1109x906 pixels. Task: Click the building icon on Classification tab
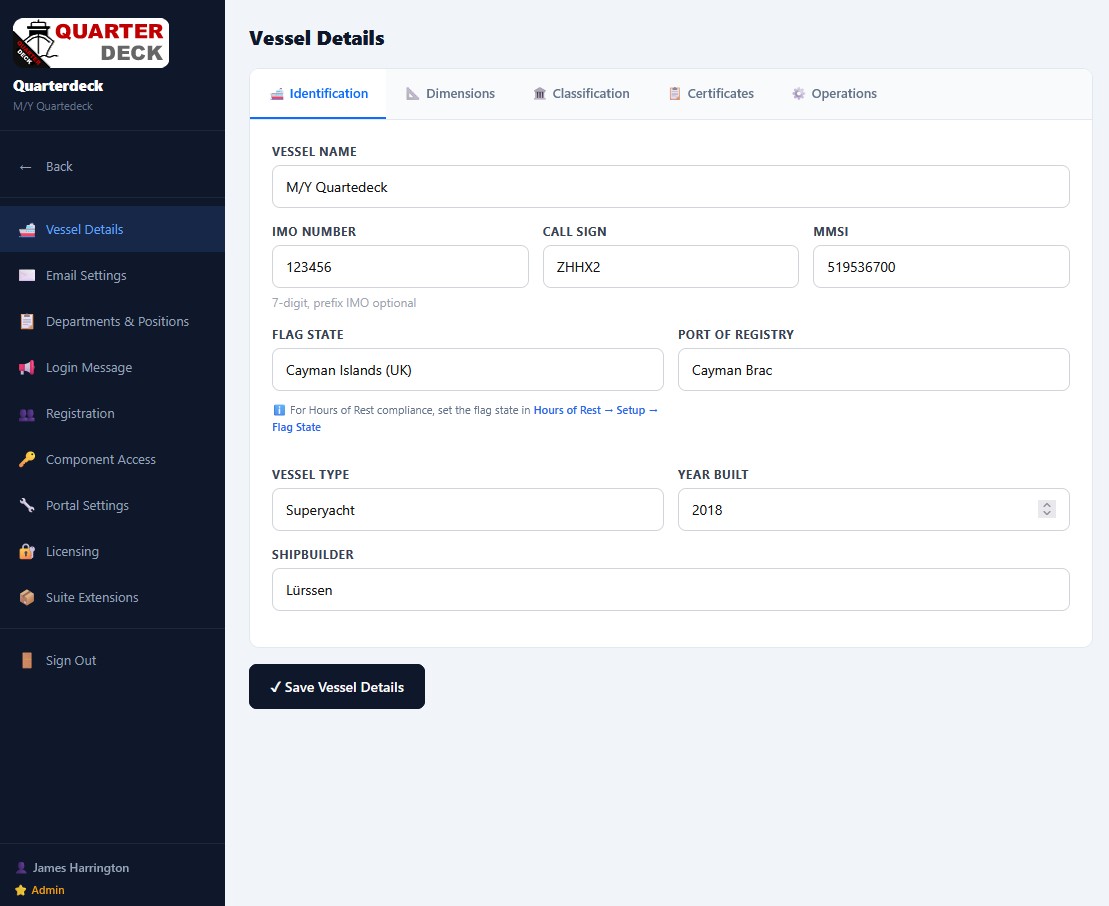540,94
